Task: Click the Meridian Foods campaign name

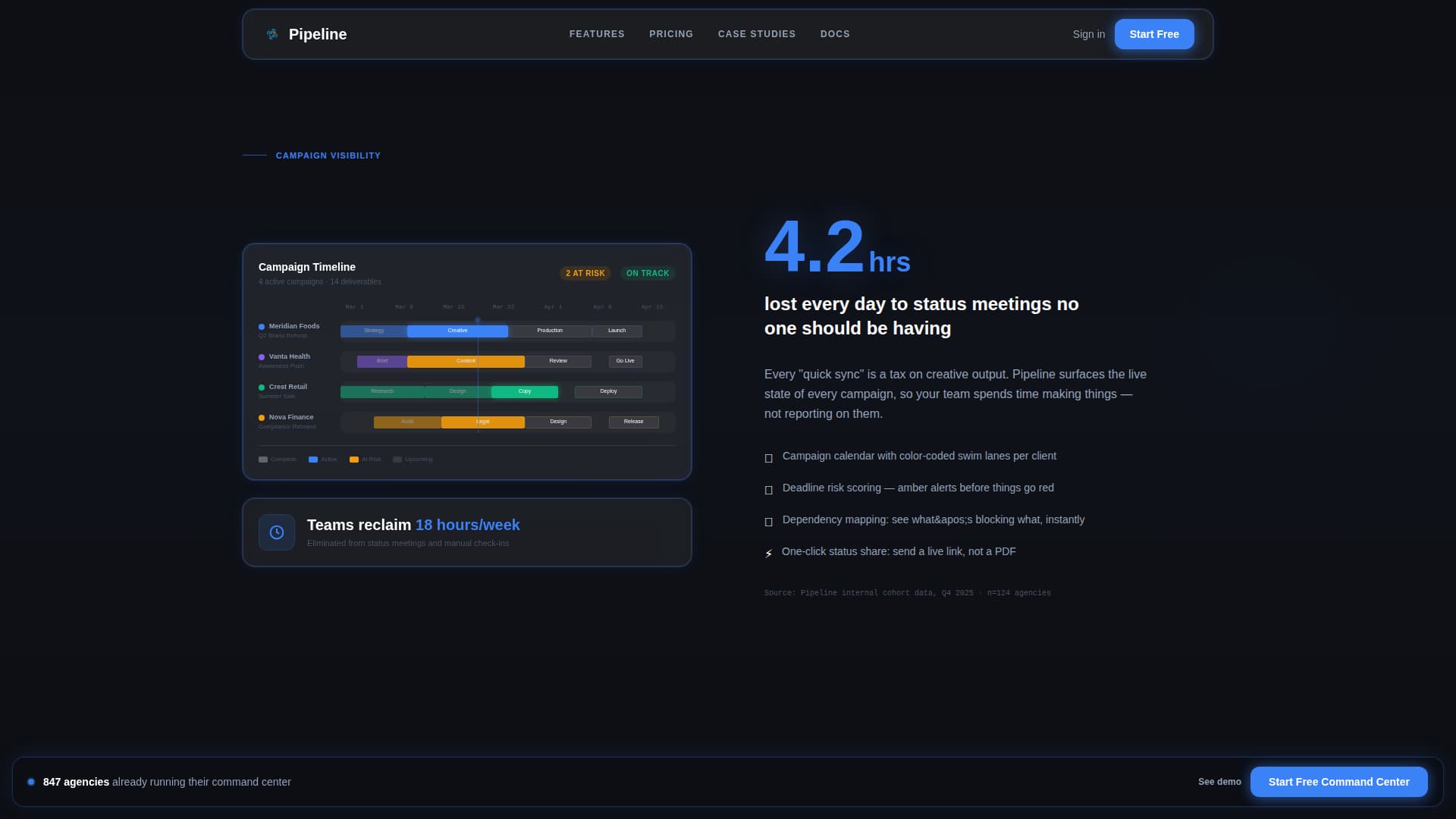Action: (x=294, y=326)
